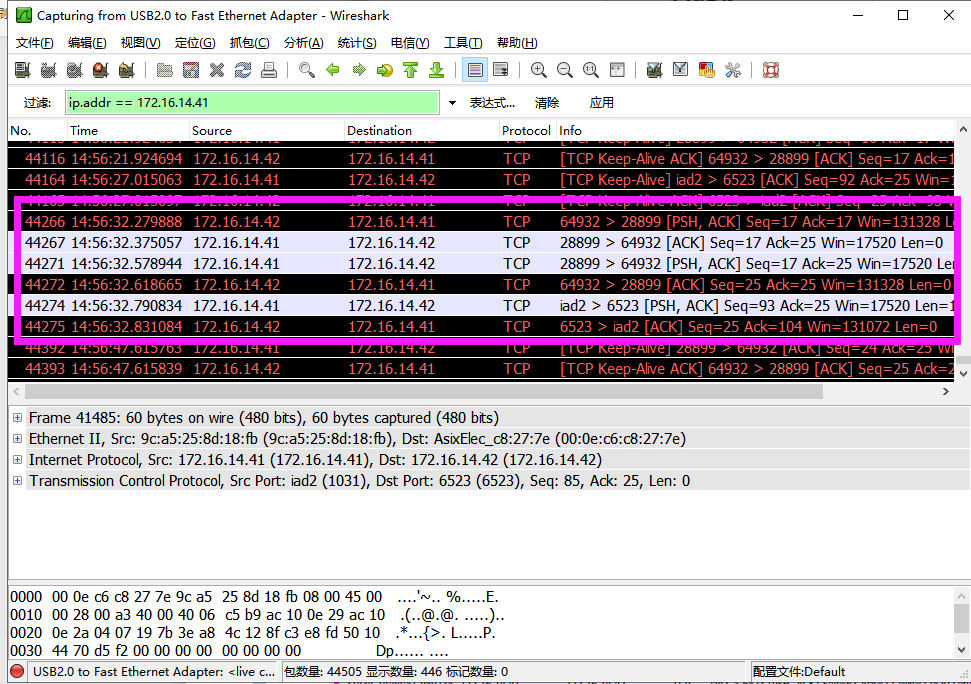
Task: Expand the Transmission Control Protocol node
Action: (x=17, y=481)
